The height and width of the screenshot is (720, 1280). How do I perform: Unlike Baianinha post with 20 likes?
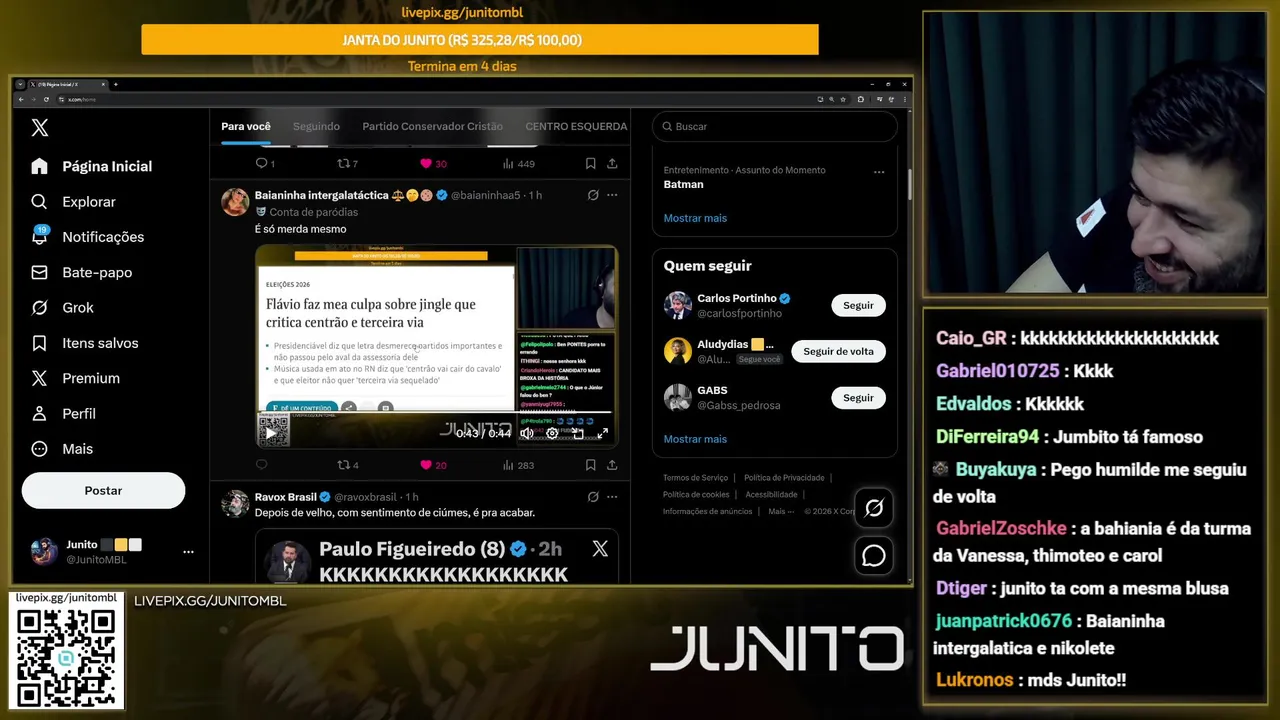433,465
